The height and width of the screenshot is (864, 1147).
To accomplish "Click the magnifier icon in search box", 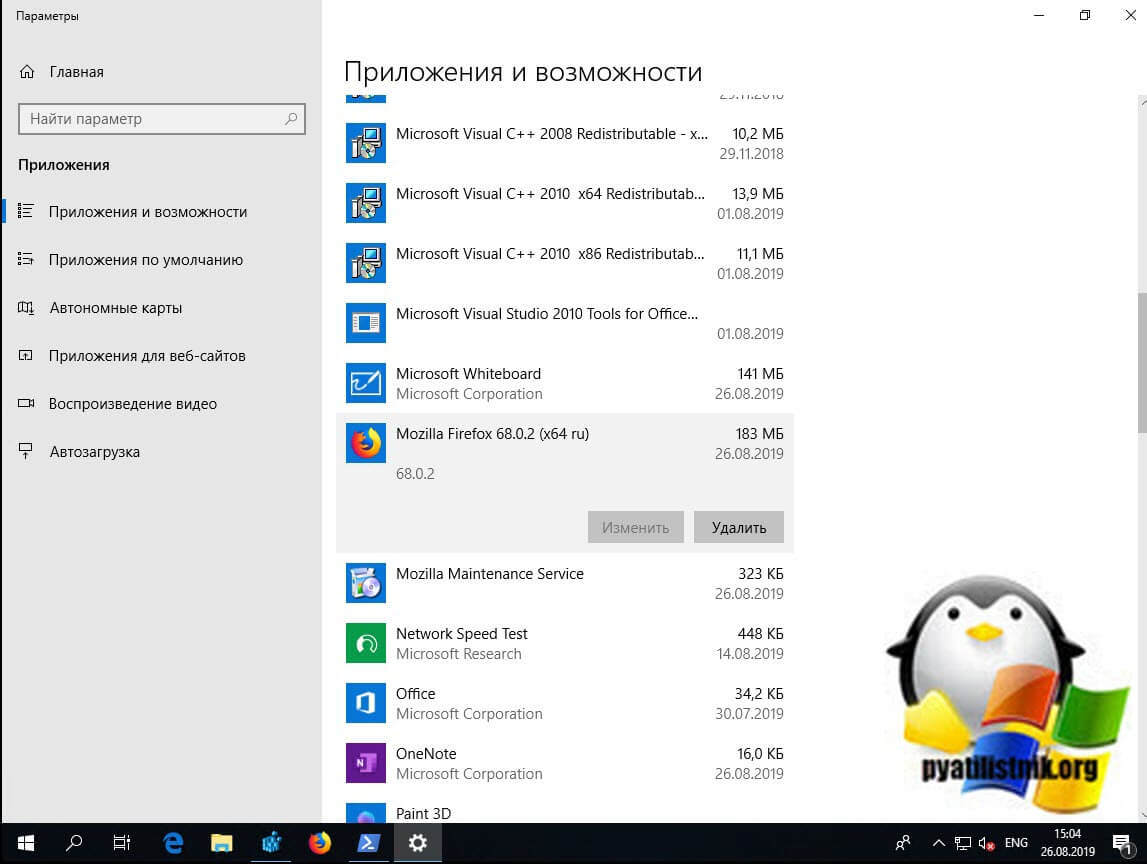I will click(291, 119).
